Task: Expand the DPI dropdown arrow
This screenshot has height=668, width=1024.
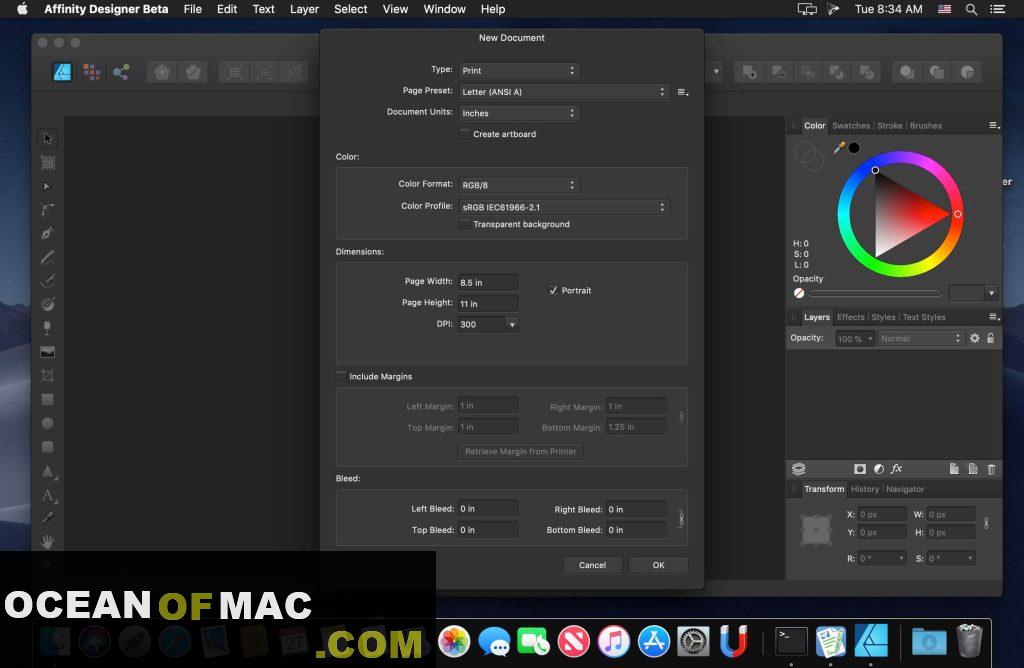Action: 512,325
